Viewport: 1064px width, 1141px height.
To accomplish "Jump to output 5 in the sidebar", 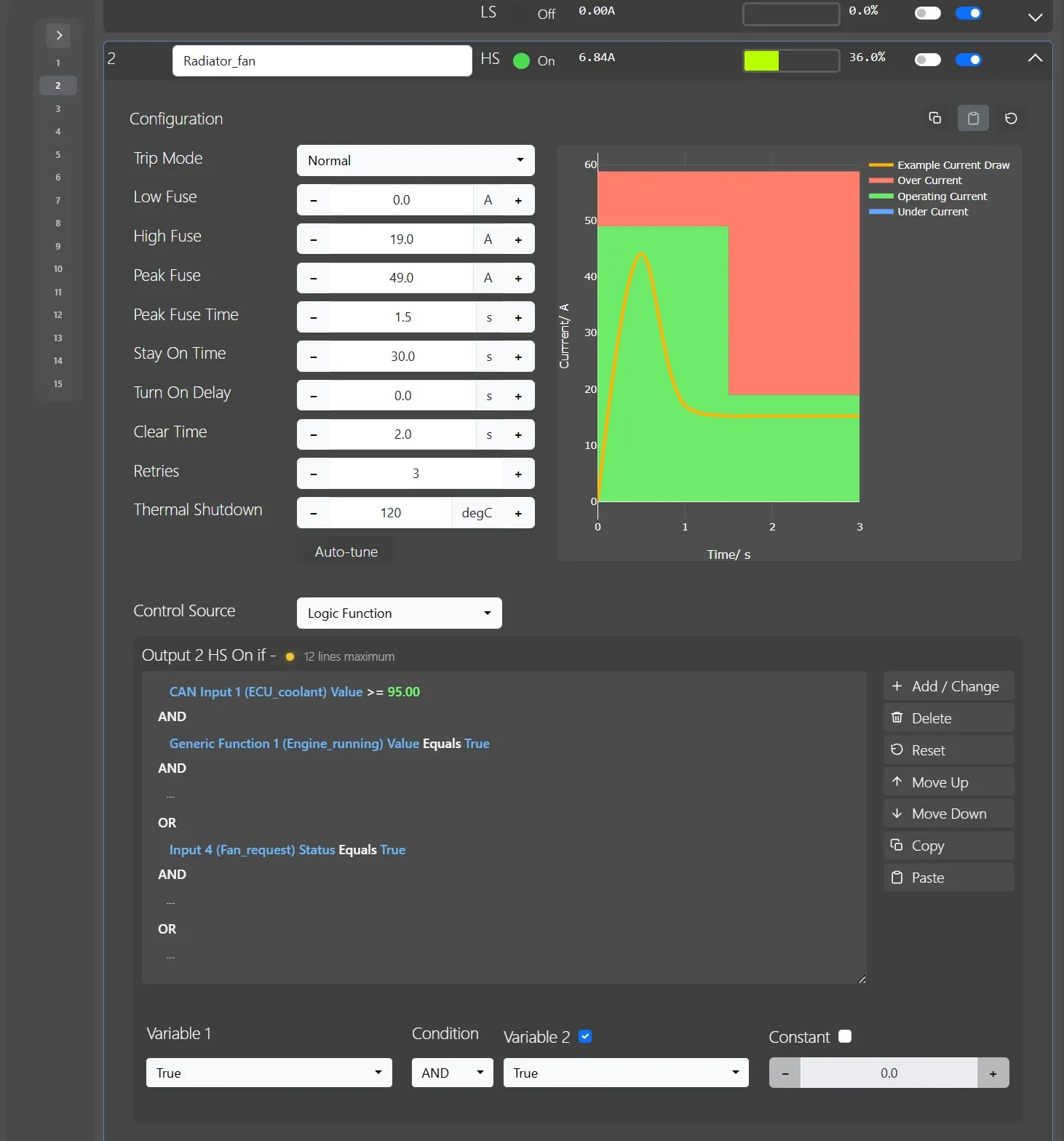I will click(x=58, y=154).
